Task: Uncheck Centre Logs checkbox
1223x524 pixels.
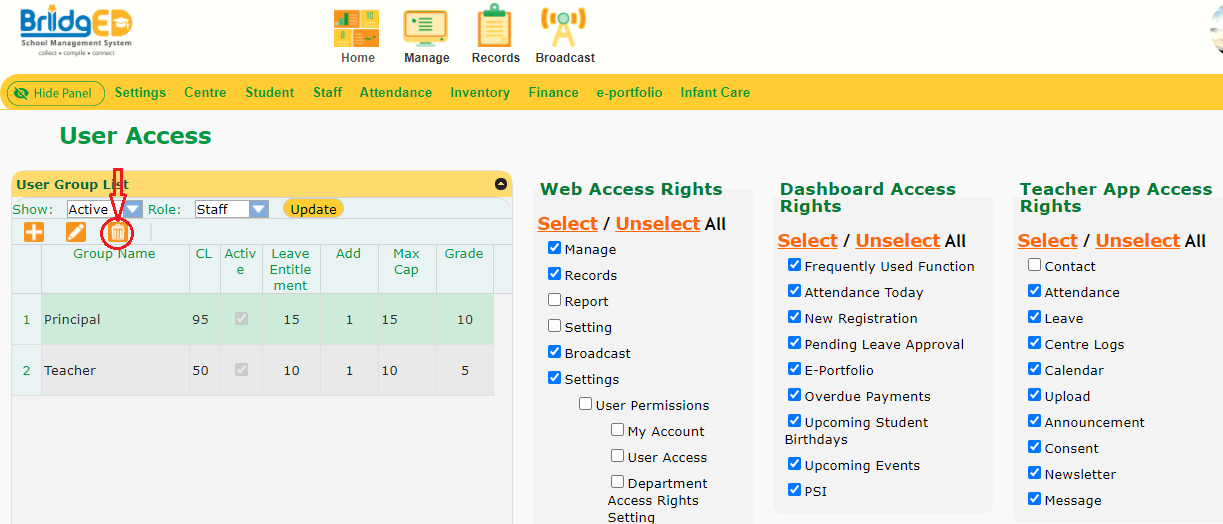Action: coord(1034,343)
